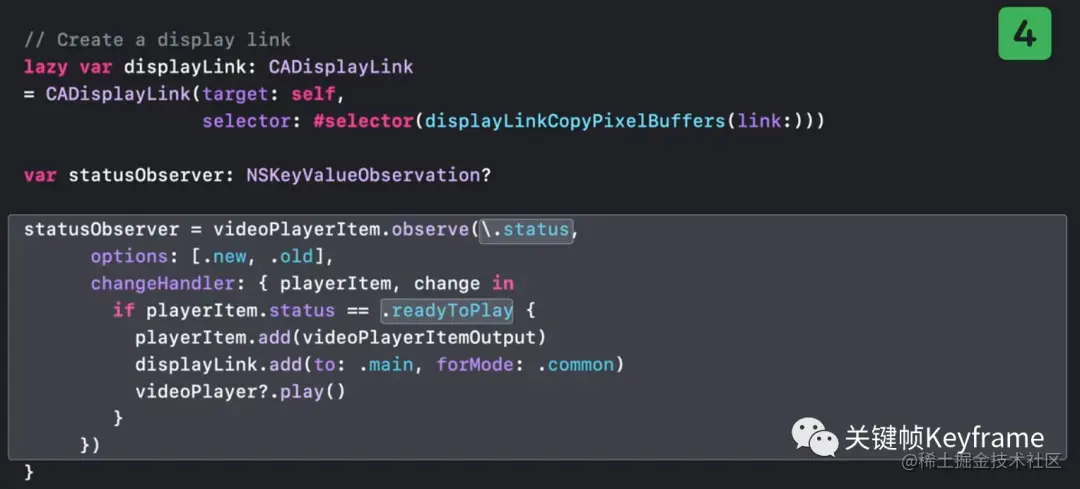
Task: Click "videoPlayerItem.observe" call
Action: click(x=341, y=229)
